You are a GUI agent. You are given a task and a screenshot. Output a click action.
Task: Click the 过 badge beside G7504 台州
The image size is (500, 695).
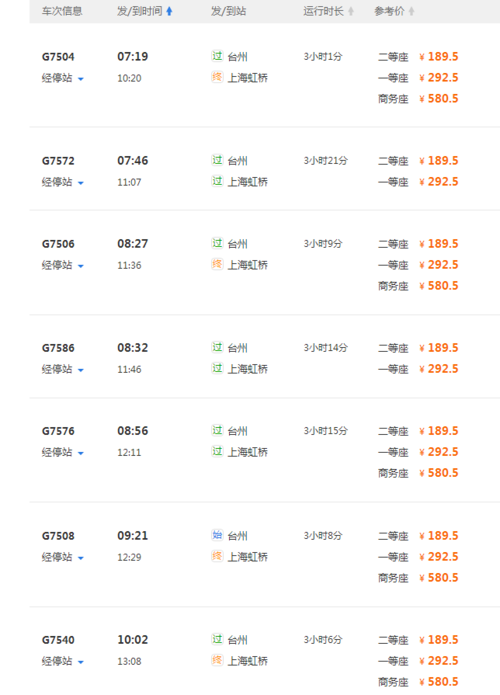[217, 56]
